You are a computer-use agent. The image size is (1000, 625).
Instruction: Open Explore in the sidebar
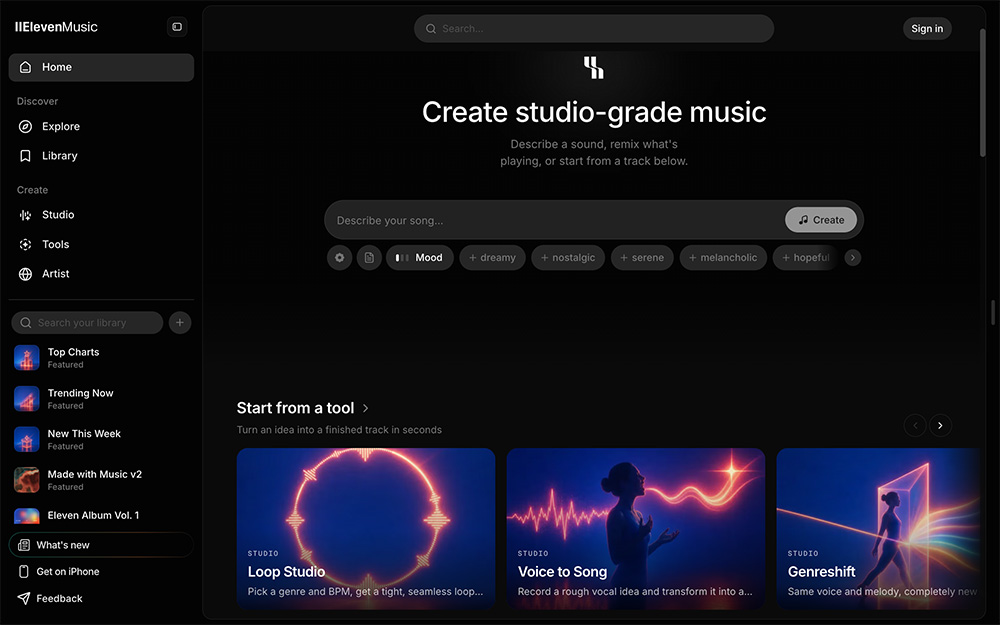click(101, 126)
